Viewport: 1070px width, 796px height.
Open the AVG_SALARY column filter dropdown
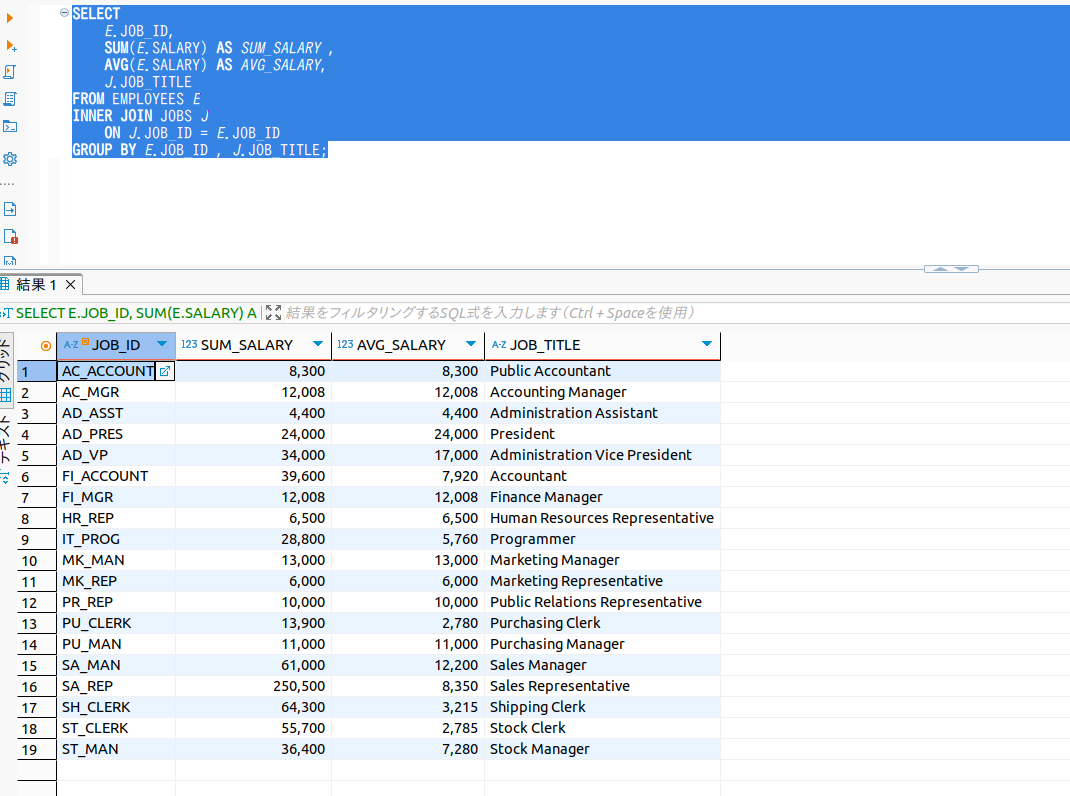(x=471, y=344)
